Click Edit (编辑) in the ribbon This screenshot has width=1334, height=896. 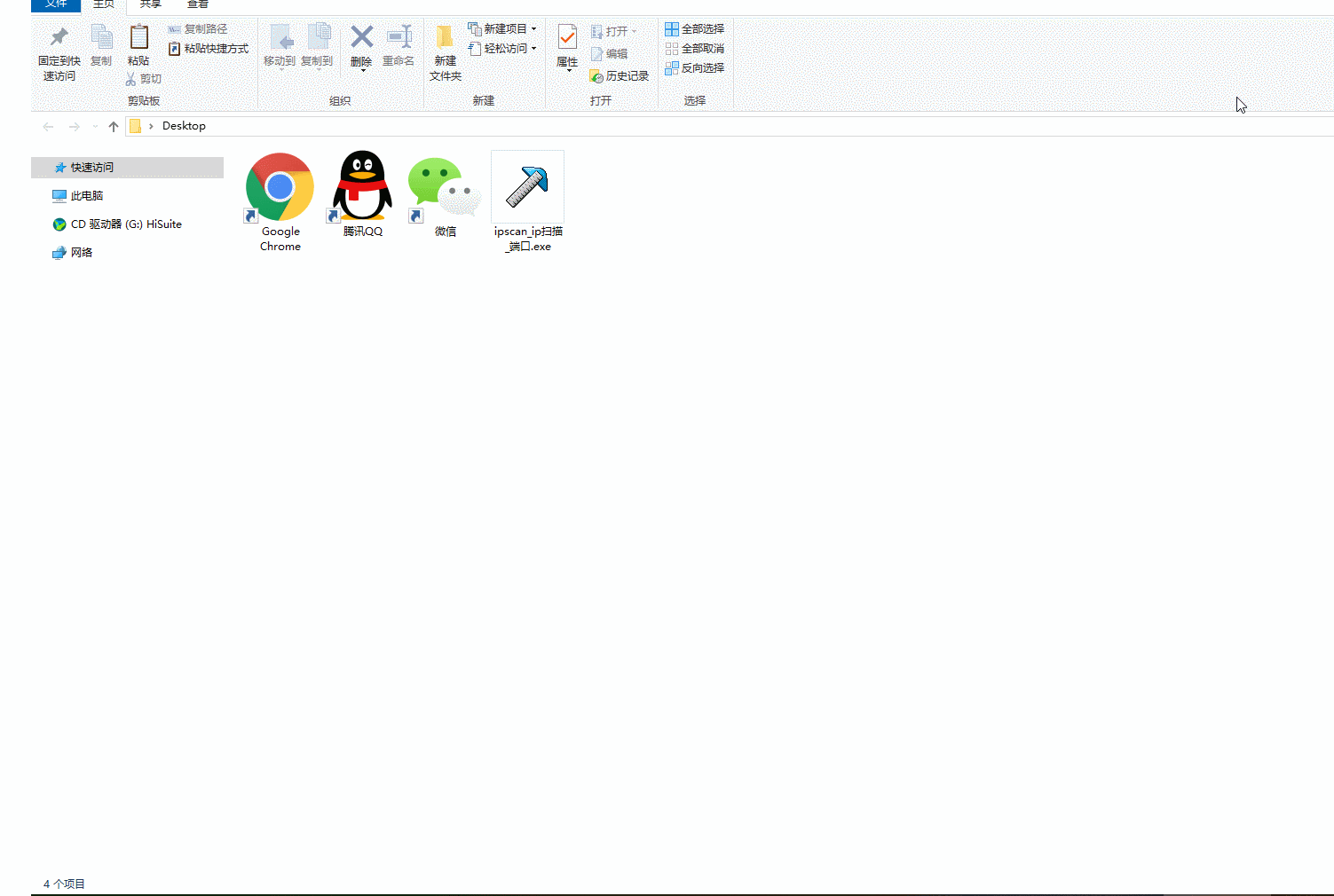click(x=609, y=54)
